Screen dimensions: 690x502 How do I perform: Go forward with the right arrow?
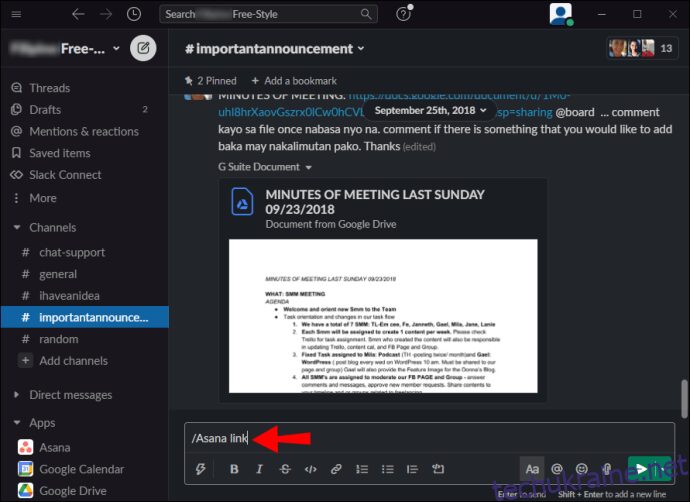point(106,14)
